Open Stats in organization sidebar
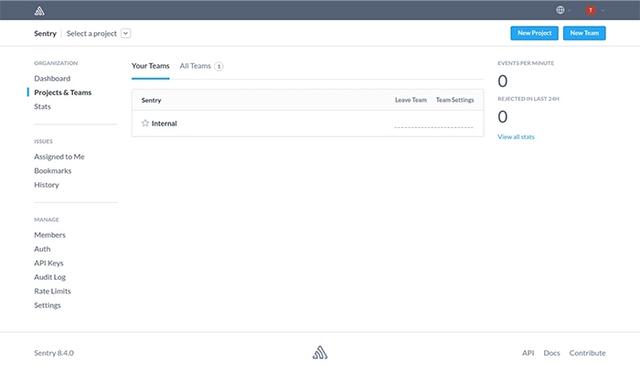The image size is (640, 366). [x=42, y=106]
